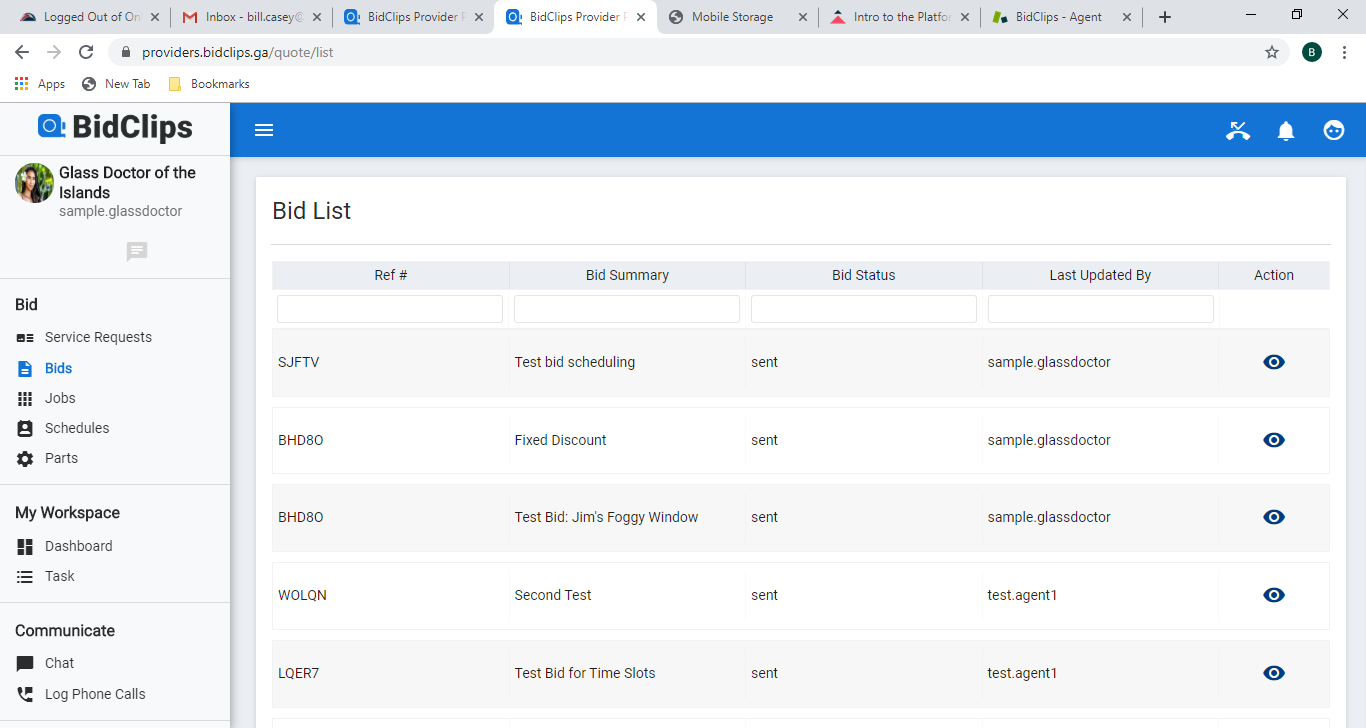Click the Service Requests sidebar icon

[x=25, y=338]
